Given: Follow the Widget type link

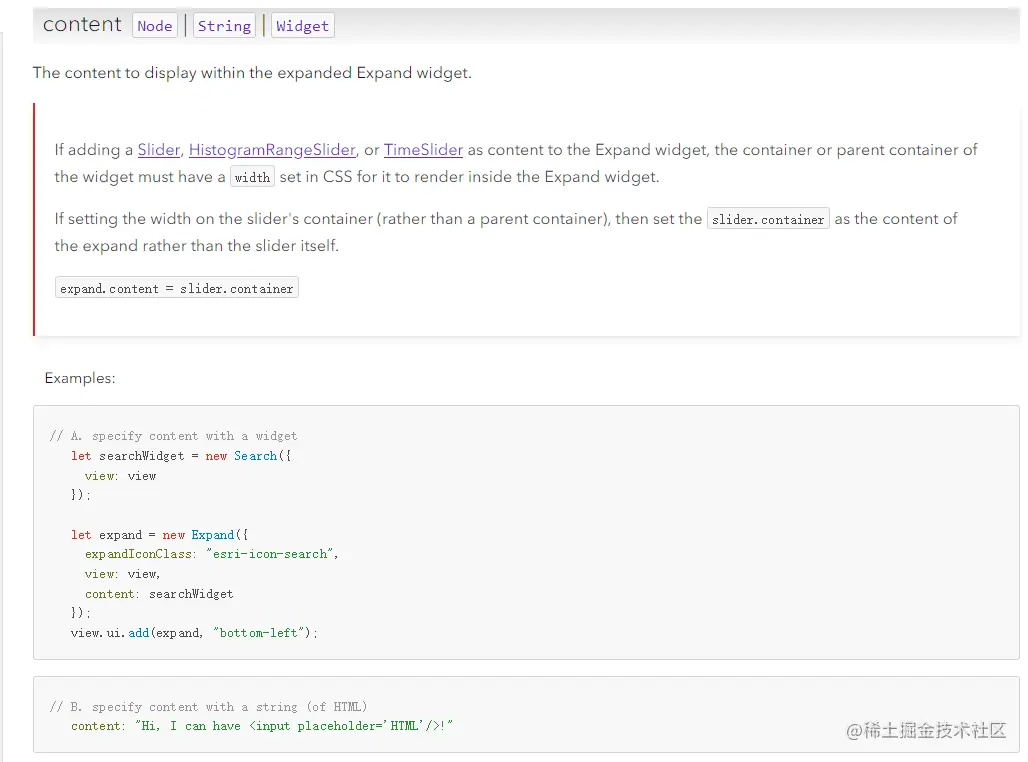Looking at the screenshot, I should coord(302,26).
